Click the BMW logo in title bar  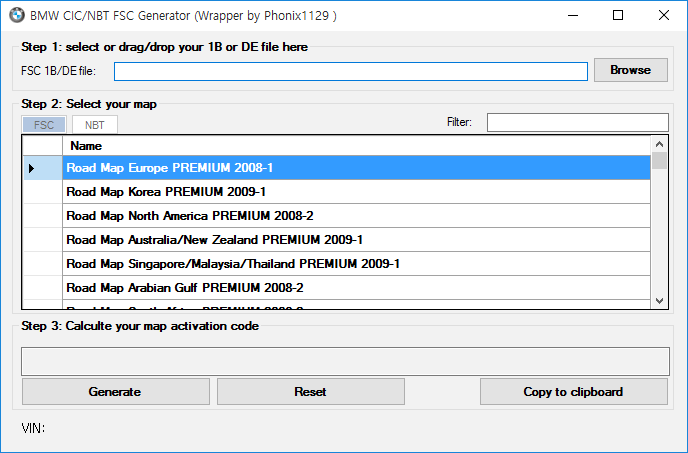point(17,15)
